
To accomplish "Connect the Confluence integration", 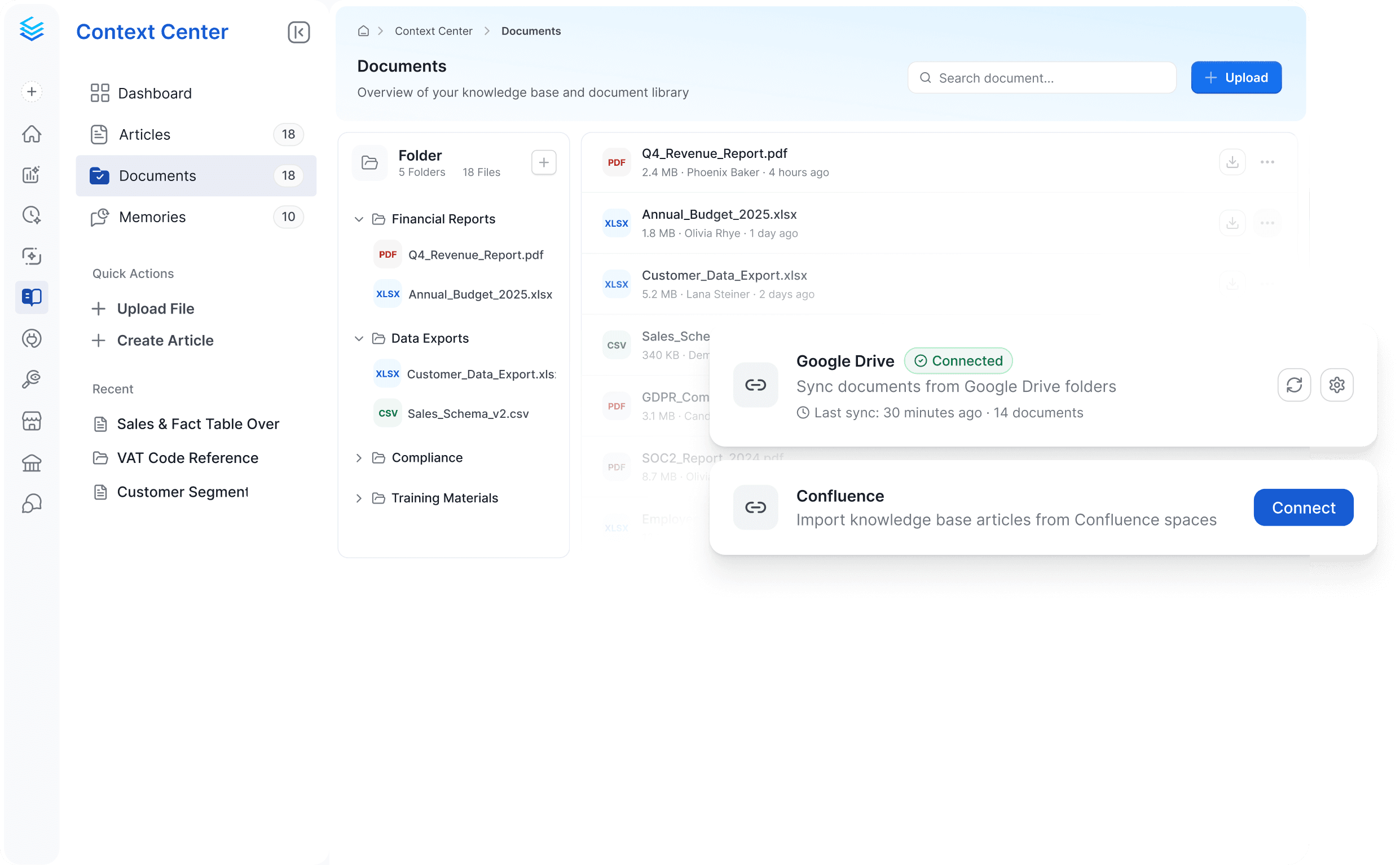I will pyautogui.click(x=1303, y=507).
